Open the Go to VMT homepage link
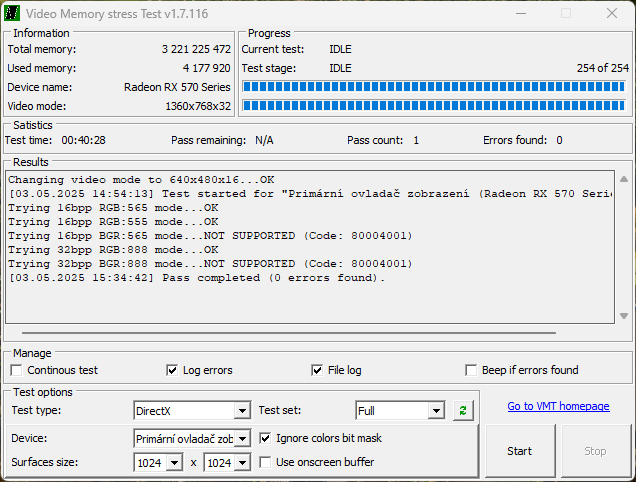This screenshot has width=636, height=482. pos(557,406)
